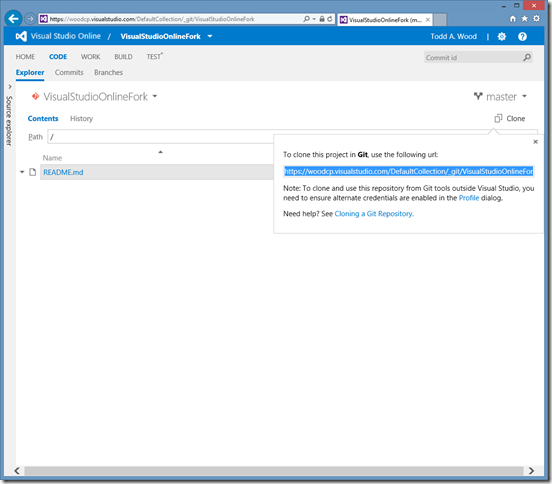Click the README.md file icon
The width and height of the screenshot is (552, 484).
pyautogui.click(x=33, y=172)
